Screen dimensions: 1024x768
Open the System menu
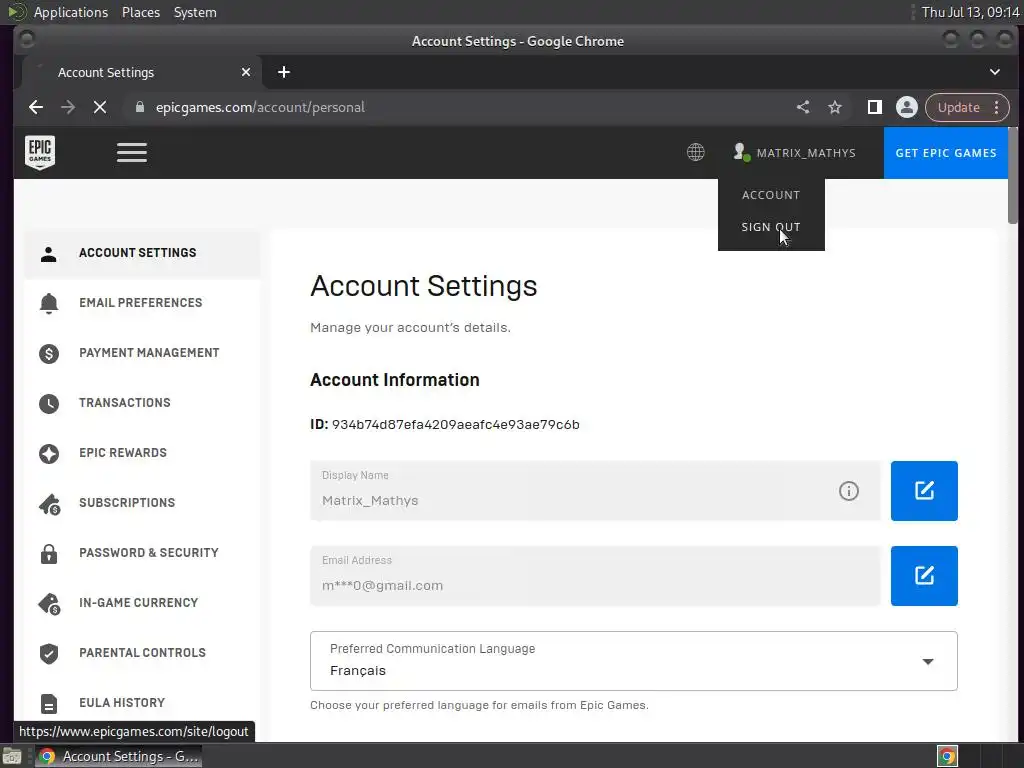pyautogui.click(x=195, y=12)
